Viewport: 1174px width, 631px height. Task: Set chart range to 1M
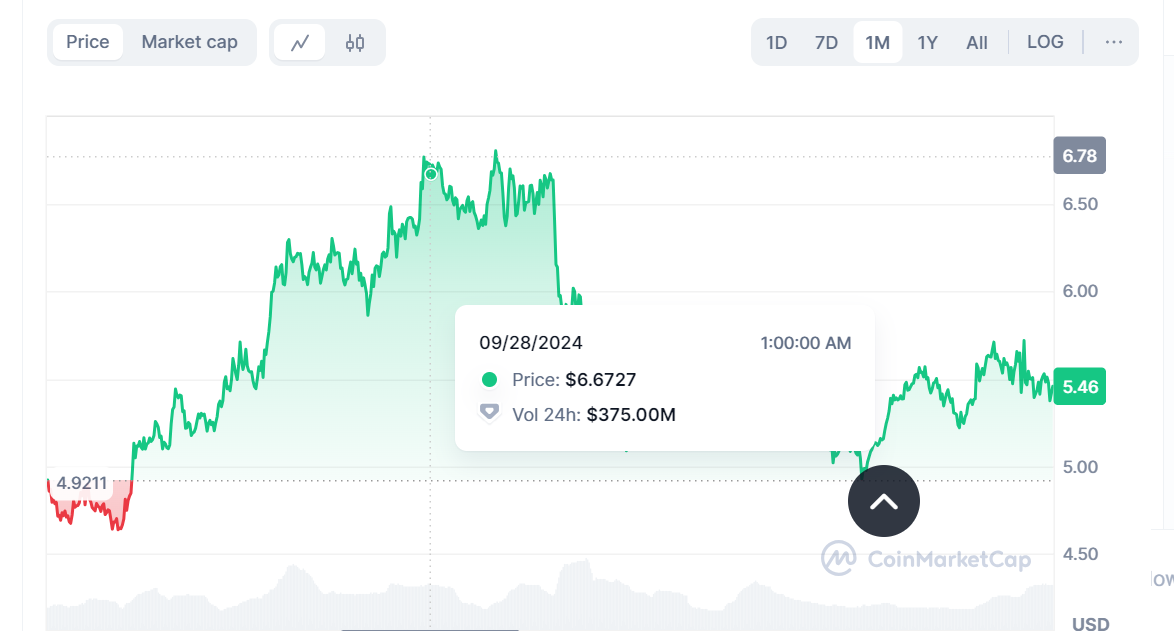click(x=877, y=42)
